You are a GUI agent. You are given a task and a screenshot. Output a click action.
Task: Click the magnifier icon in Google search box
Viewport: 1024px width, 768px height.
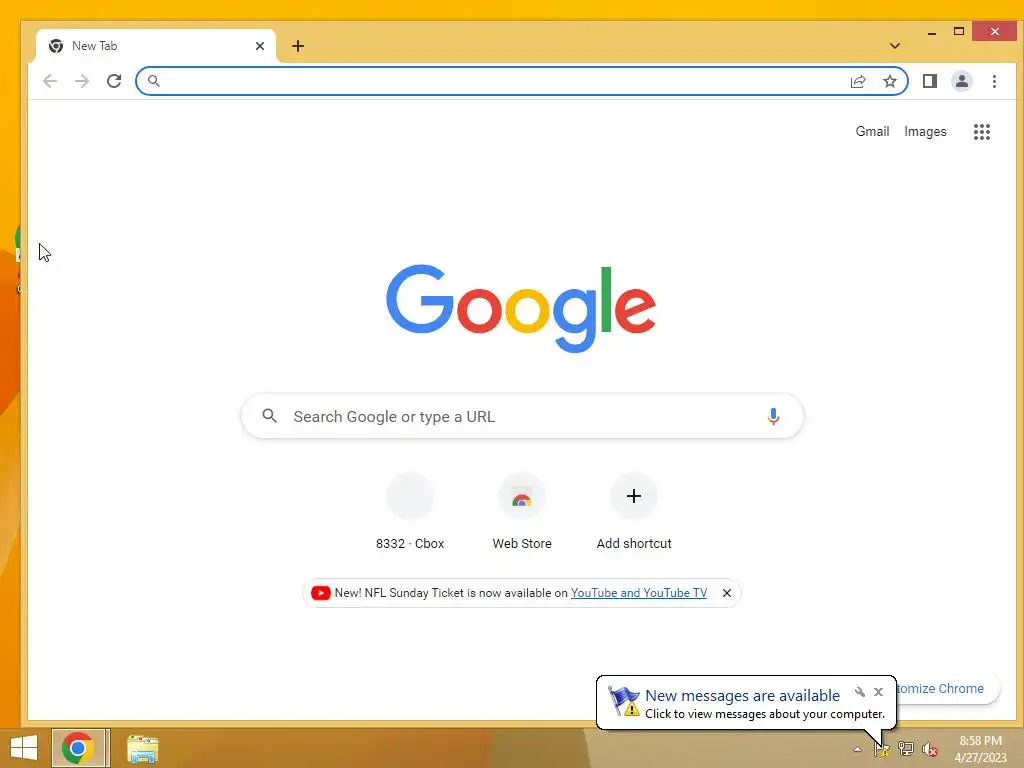[269, 415]
